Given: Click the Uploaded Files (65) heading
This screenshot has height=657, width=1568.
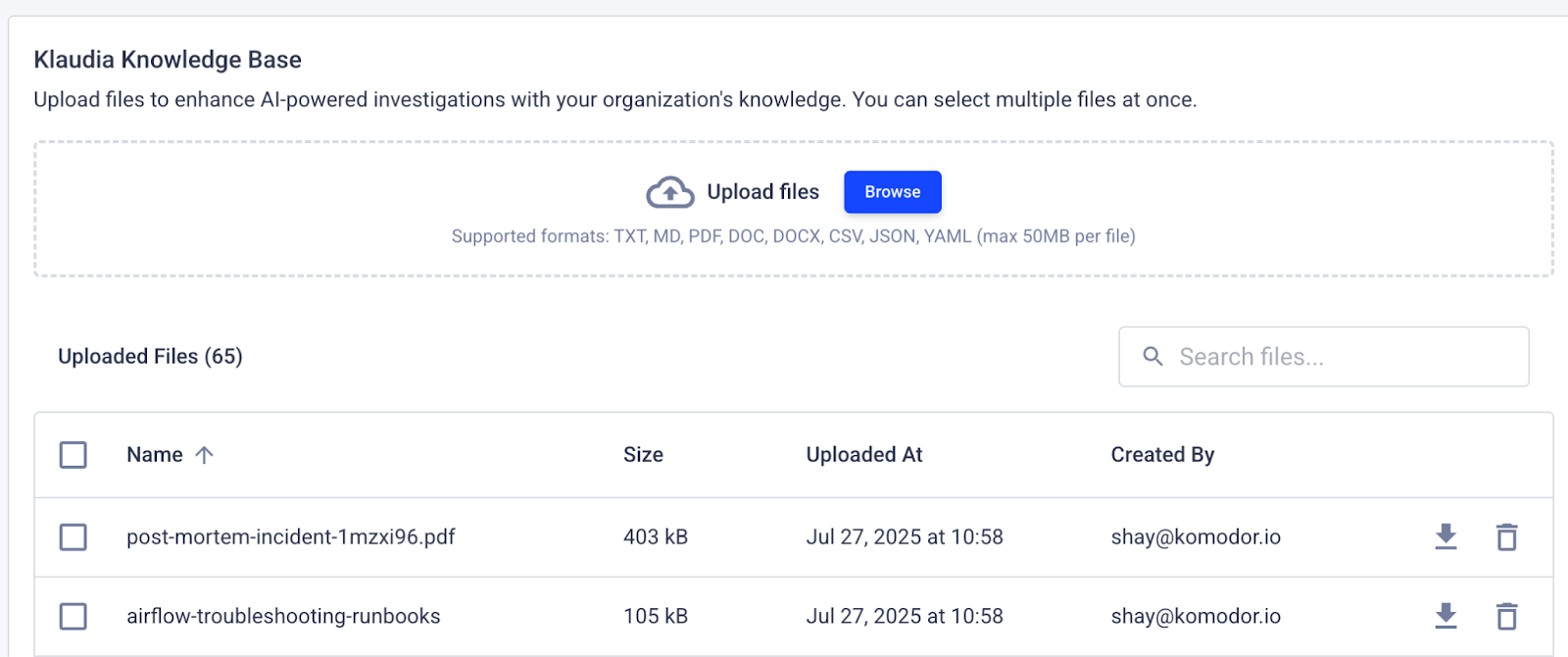Looking at the screenshot, I should tap(150, 357).
